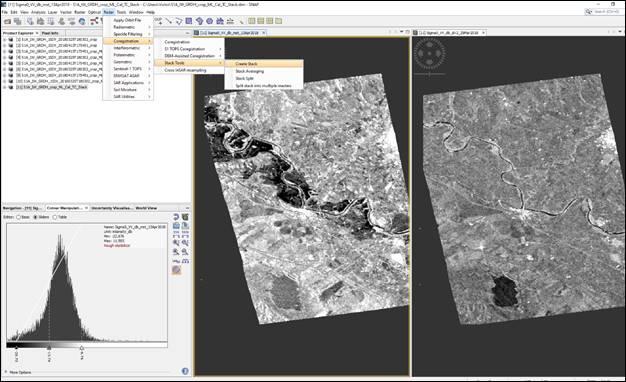This screenshot has width=626, height=382.
Task: Expand the Speckle Filtering submenu
Action: pyautogui.click(x=128, y=34)
